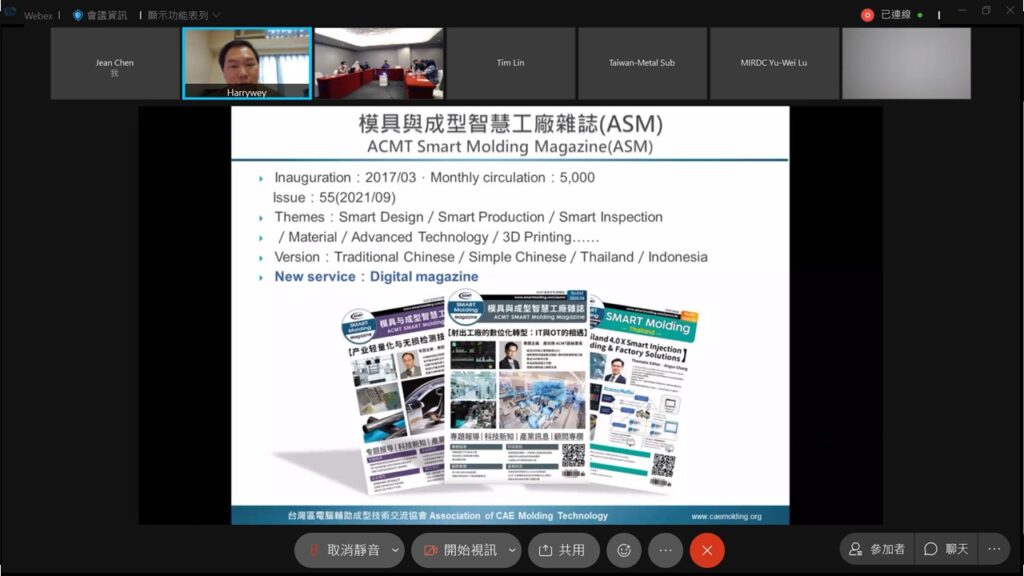
Task: Expand the audio options arrow beside 取消靜音
Action: coord(395,550)
